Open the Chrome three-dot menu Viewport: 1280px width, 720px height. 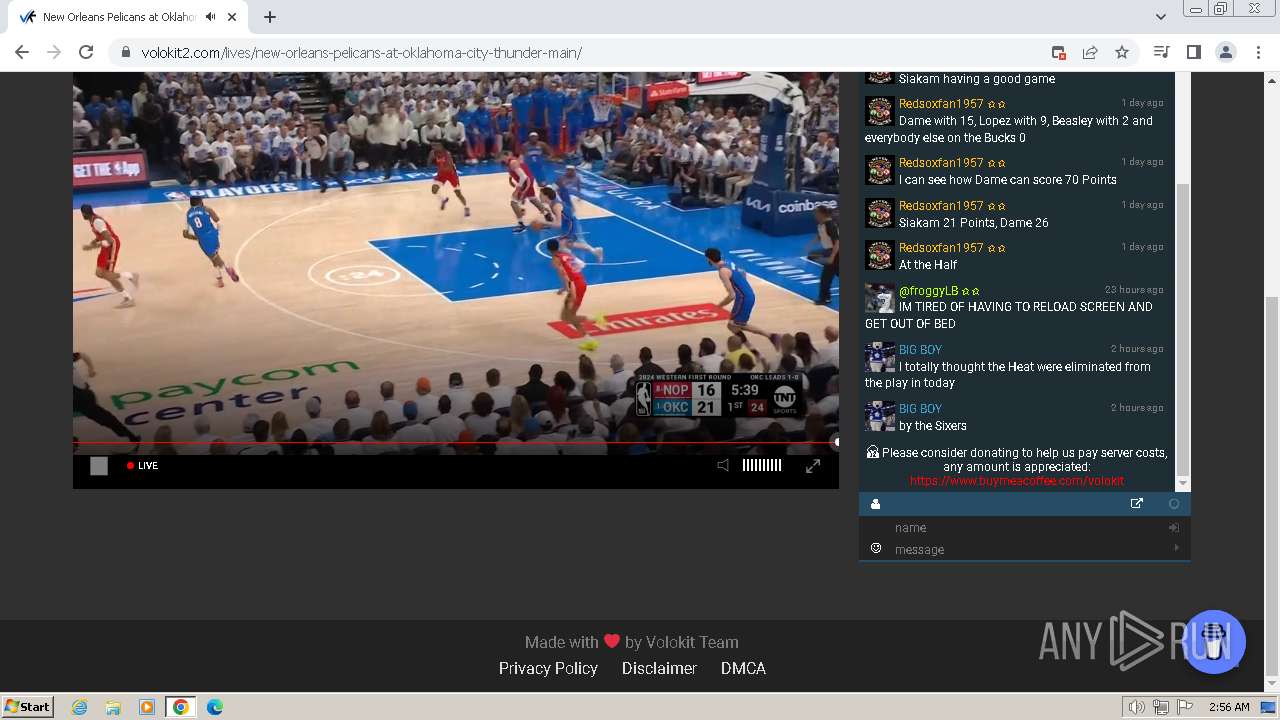pos(1258,52)
